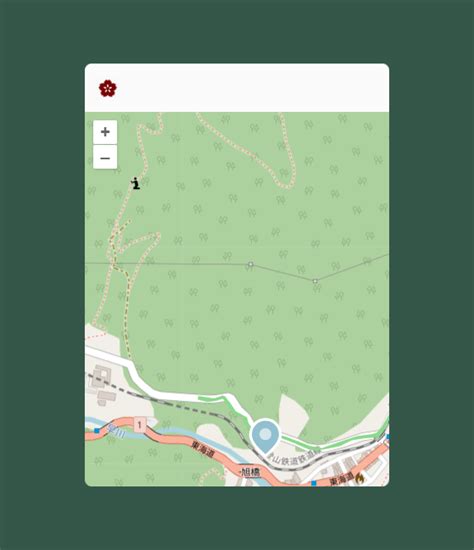Click the 山鉄道鉄道 railway label
The width and height of the screenshot is (474, 550).
pos(292,457)
